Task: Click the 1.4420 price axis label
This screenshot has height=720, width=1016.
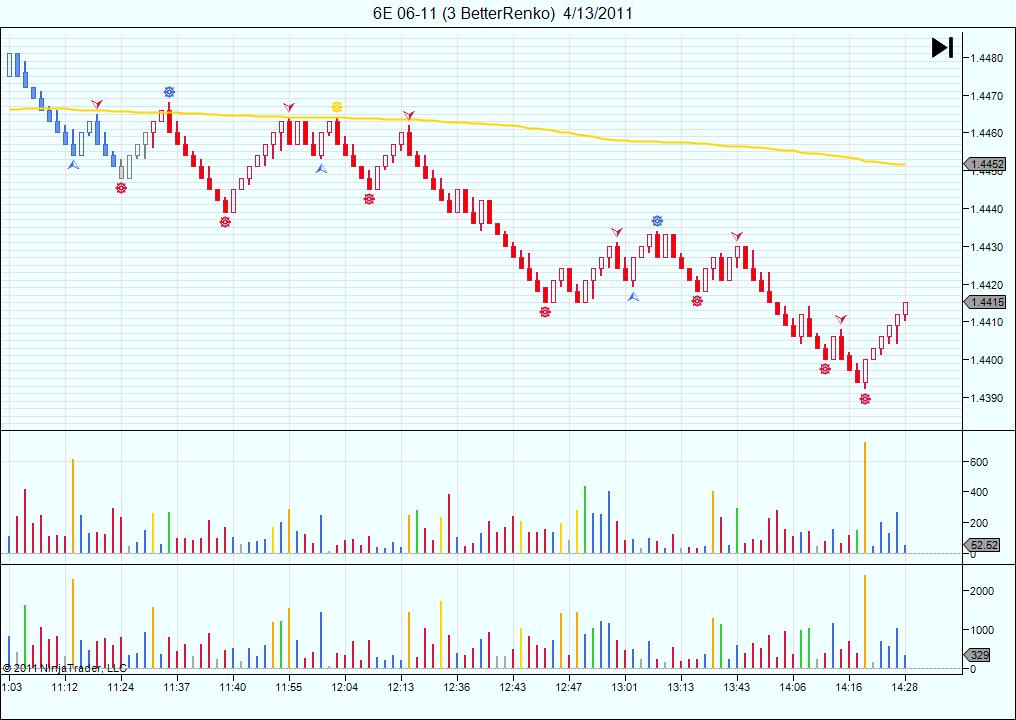Action: click(x=986, y=285)
